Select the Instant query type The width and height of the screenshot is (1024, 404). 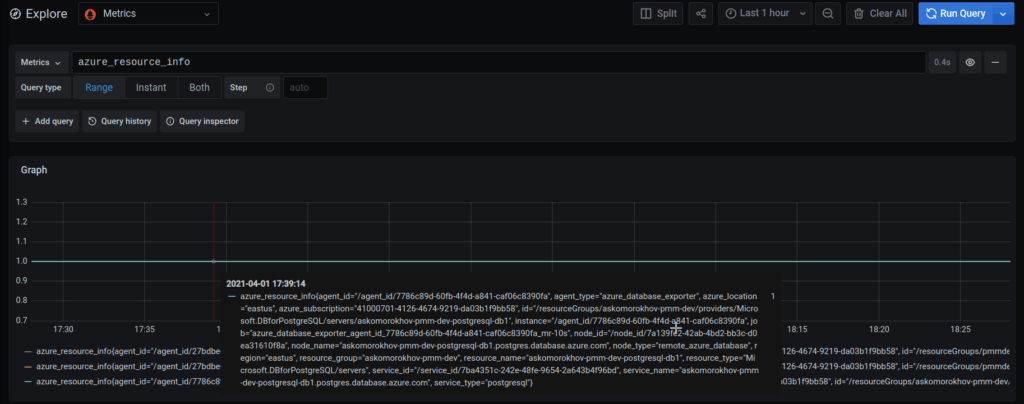coord(151,88)
